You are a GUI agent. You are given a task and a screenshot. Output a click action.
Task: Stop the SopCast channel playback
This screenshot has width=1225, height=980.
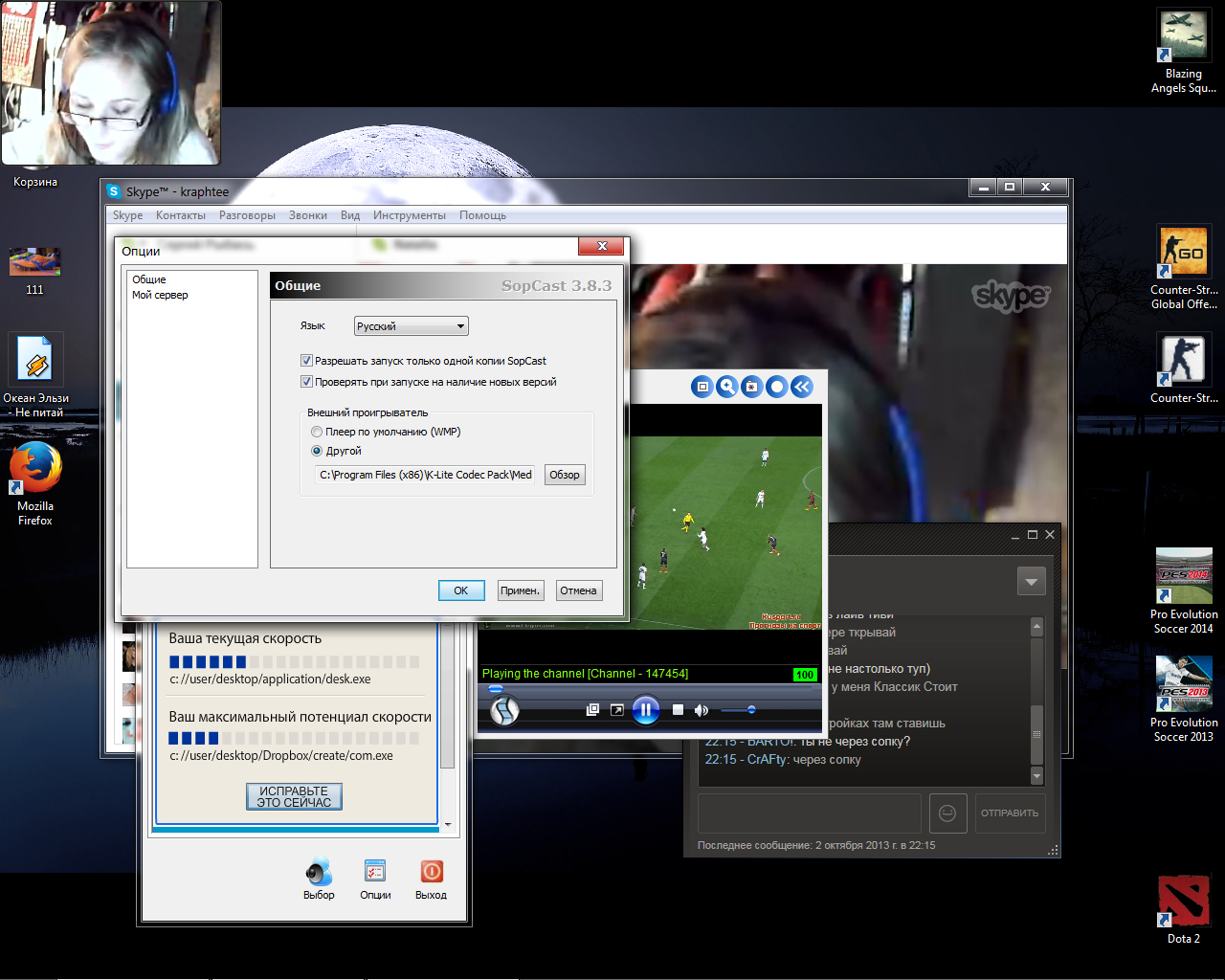(x=678, y=710)
